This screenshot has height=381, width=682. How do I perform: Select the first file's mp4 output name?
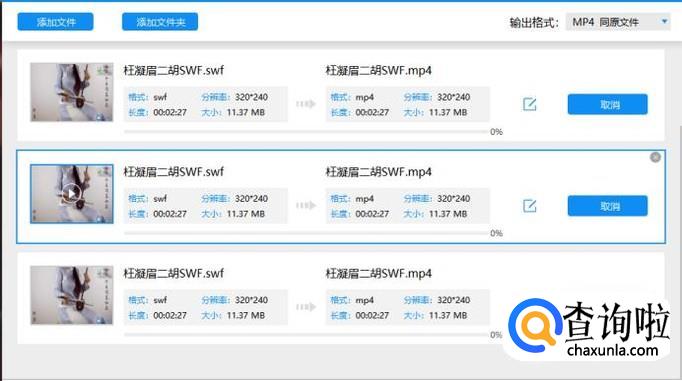point(378,70)
